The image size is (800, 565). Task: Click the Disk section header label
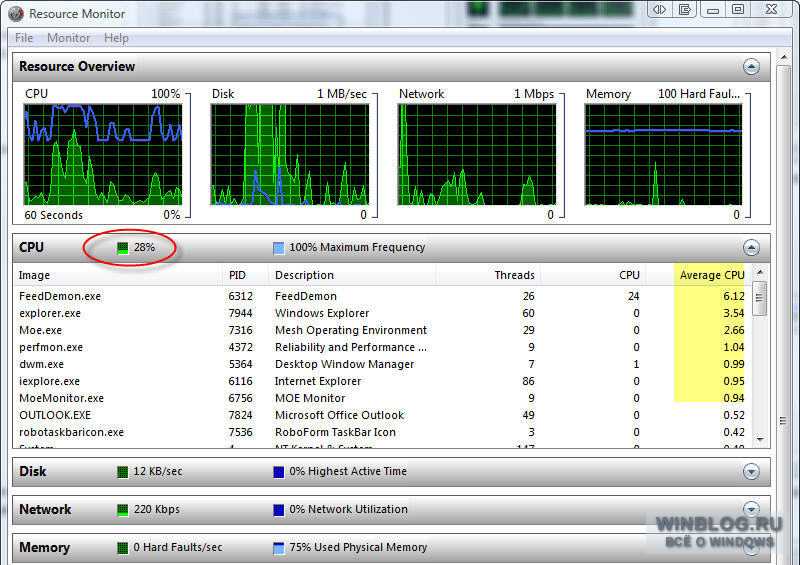click(33, 471)
